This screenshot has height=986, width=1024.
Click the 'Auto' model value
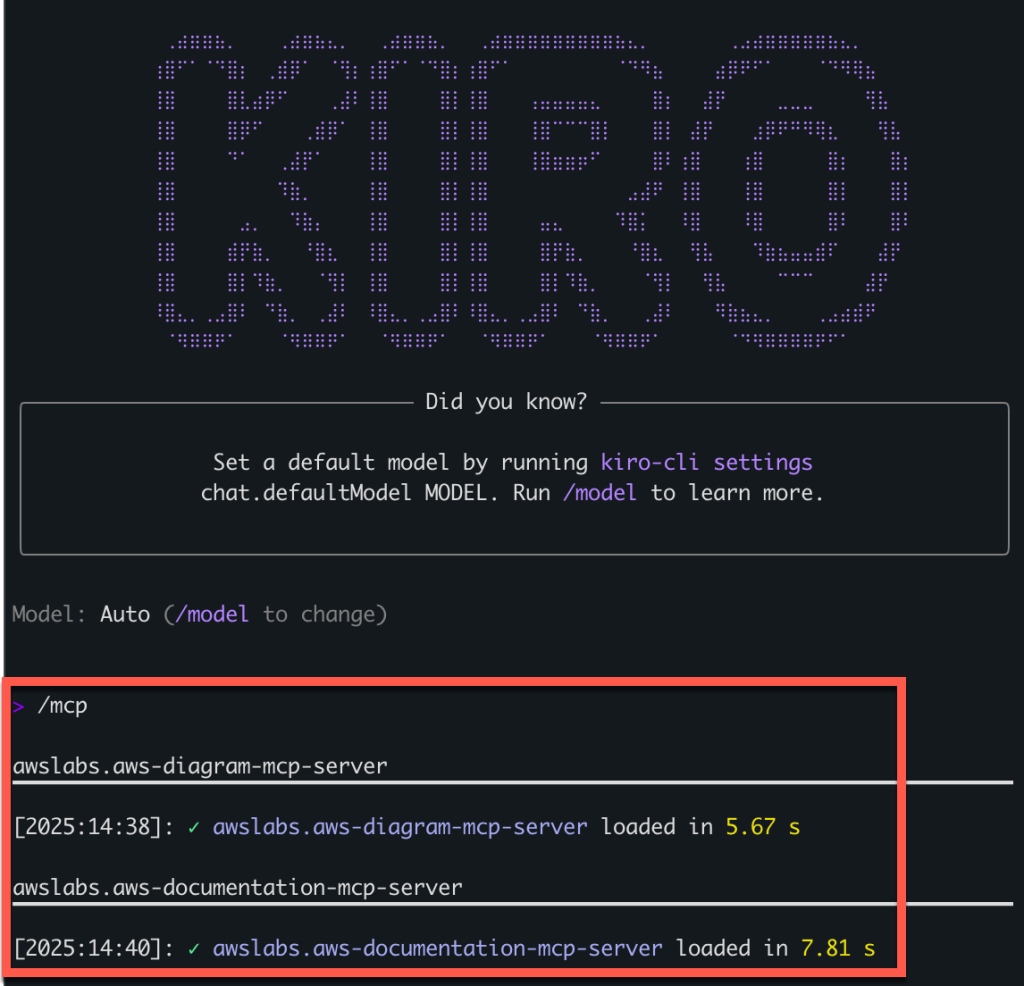click(x=125, y=614)
